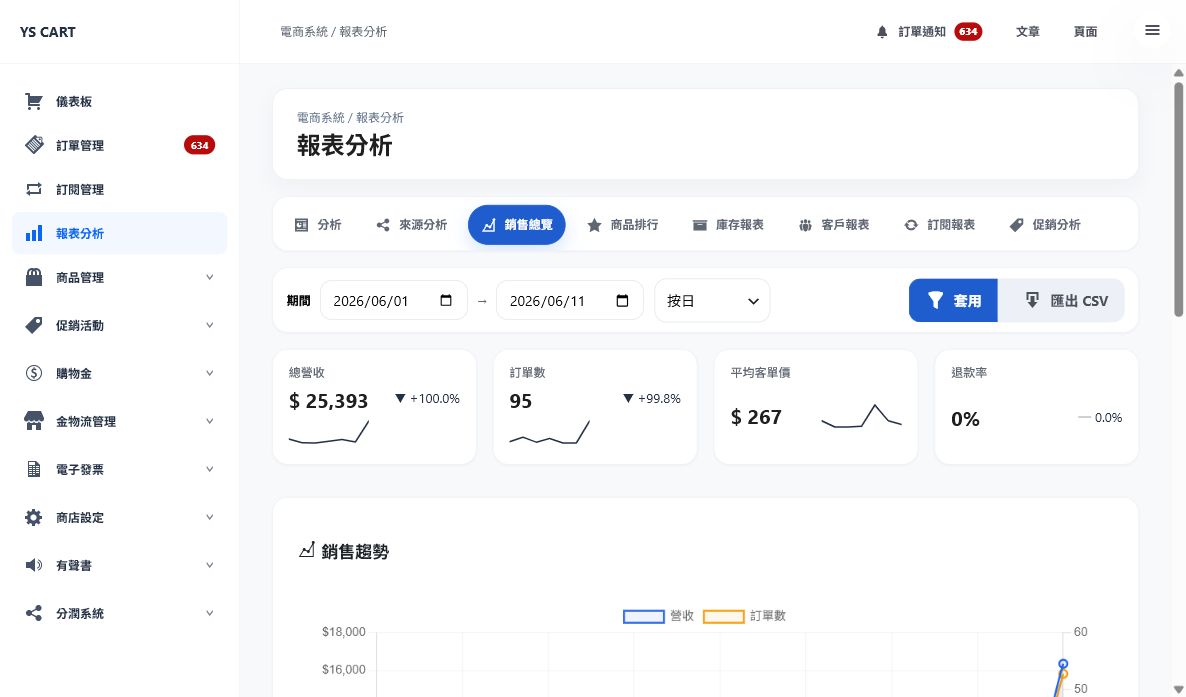Click the 分潤系統 share icon in sidebar

[x=34, y=613]
